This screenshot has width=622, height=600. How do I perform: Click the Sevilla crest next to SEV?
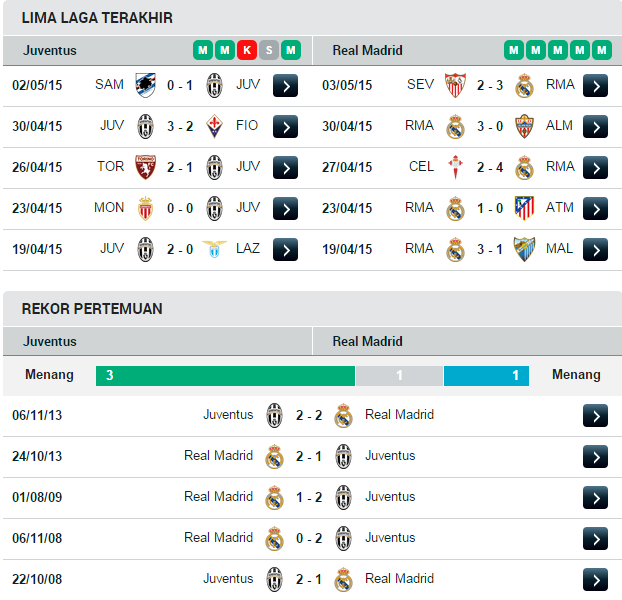click(455, 85)
